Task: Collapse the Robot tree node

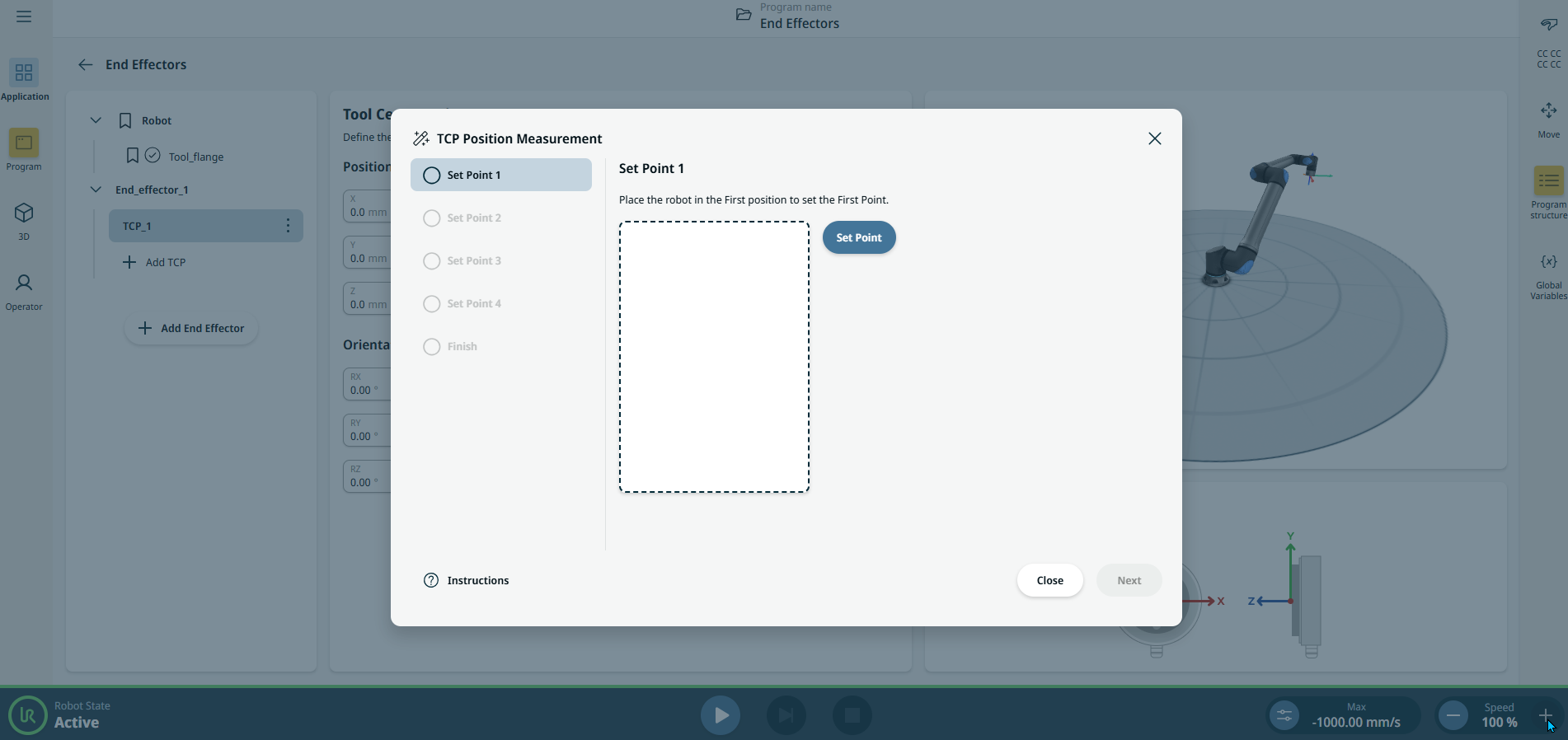Action: pos(96,120)
